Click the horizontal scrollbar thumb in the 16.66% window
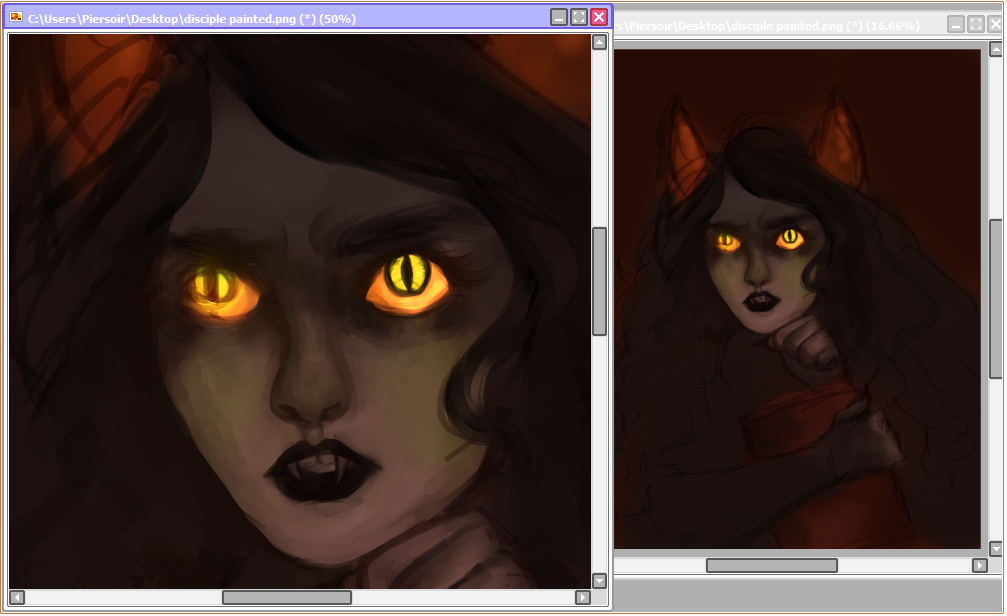 click(x=772, y=565)
